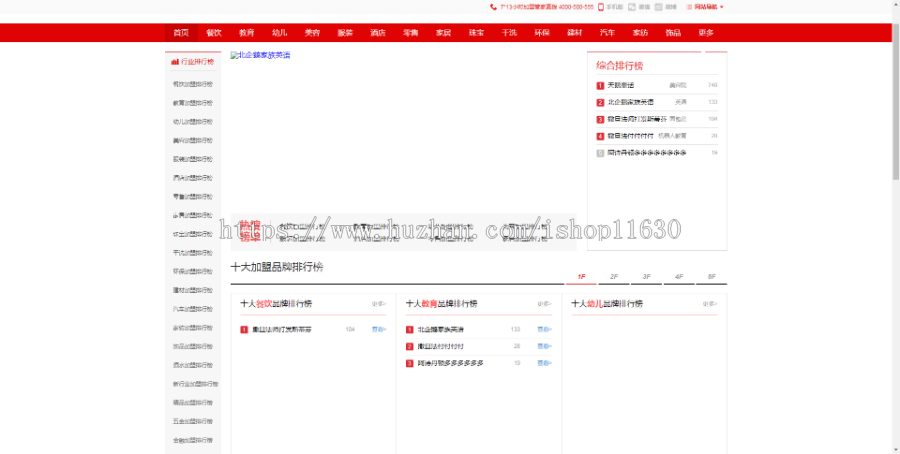The width and height of the screenshot is (900, 454).
Task: Open 幼儿 in the red navigation bar
Action: [280, 33]
